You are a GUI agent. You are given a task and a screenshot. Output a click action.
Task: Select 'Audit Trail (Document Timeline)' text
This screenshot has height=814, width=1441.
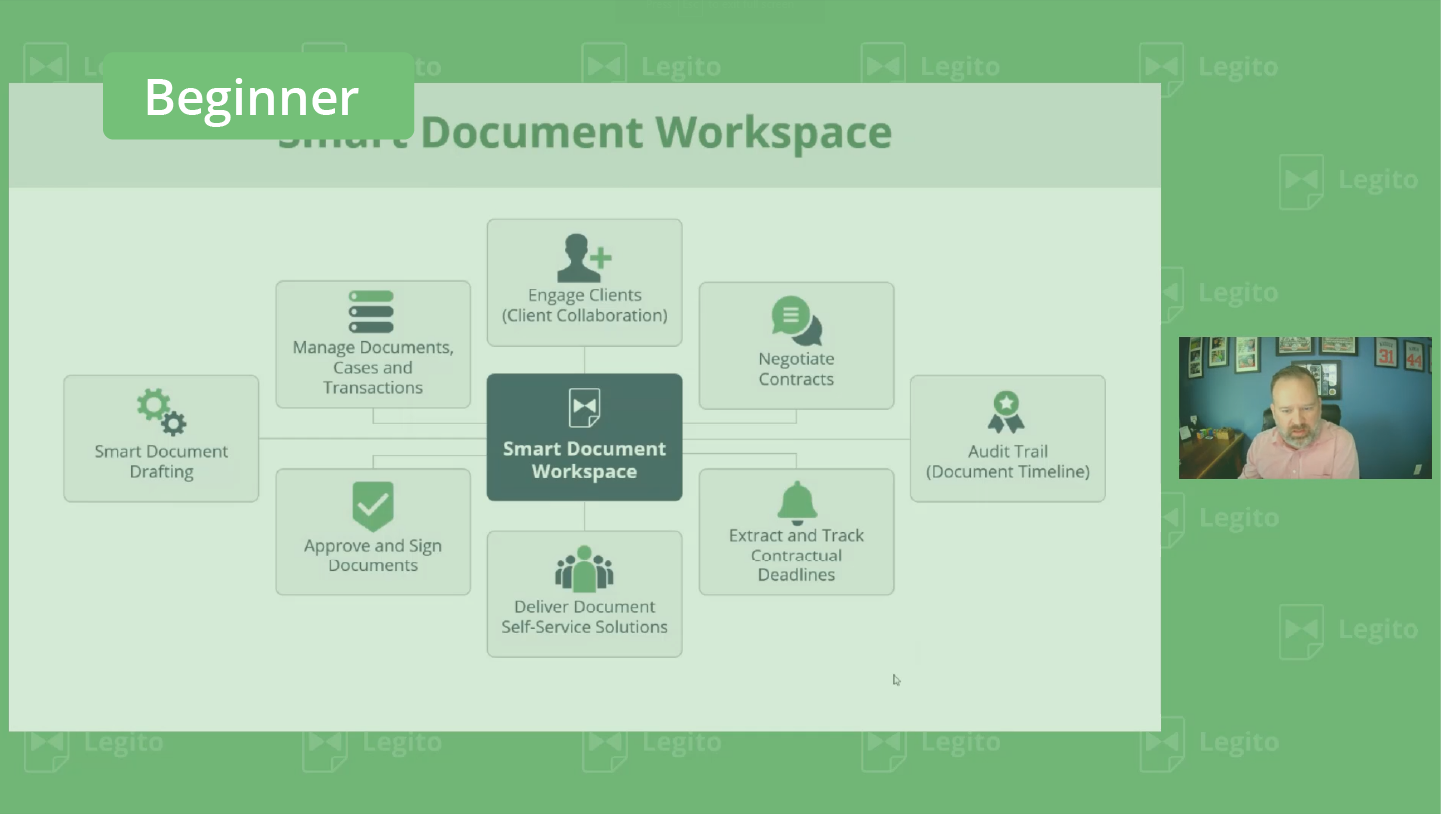point(1008,461)
